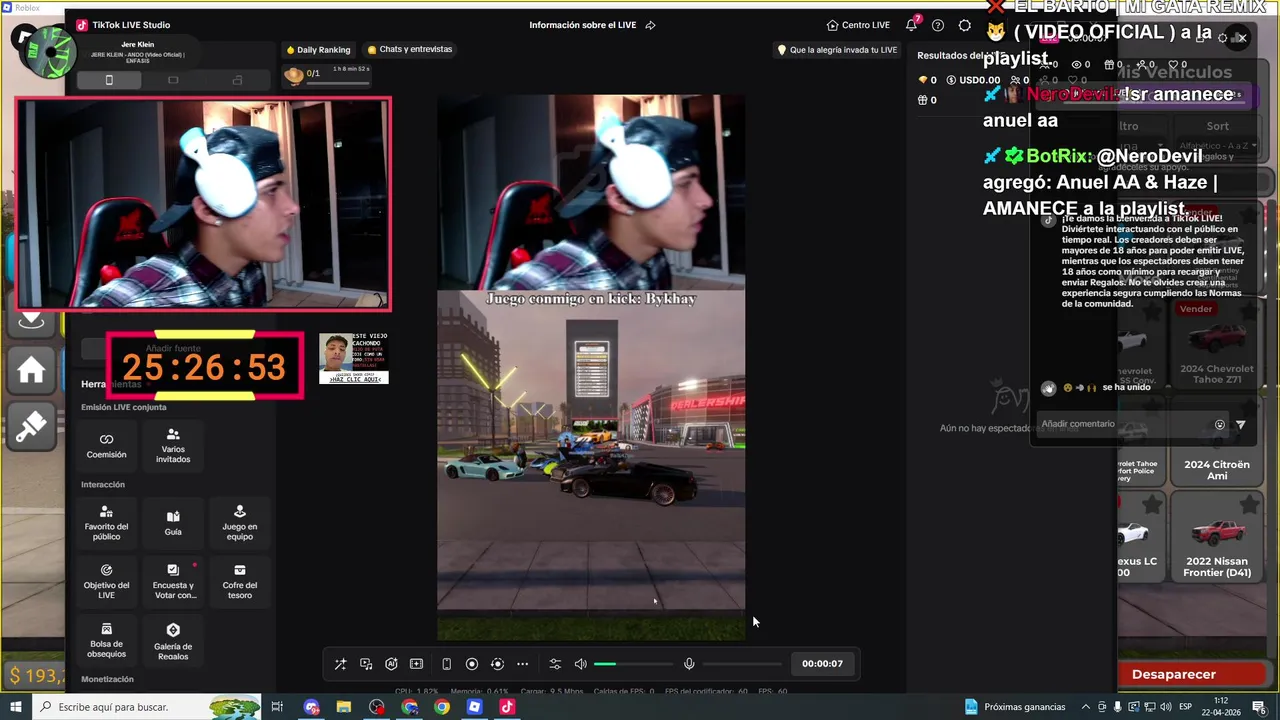
Task: Open Objetivo del LIVE tool
Action: click(x=106, y=582)
